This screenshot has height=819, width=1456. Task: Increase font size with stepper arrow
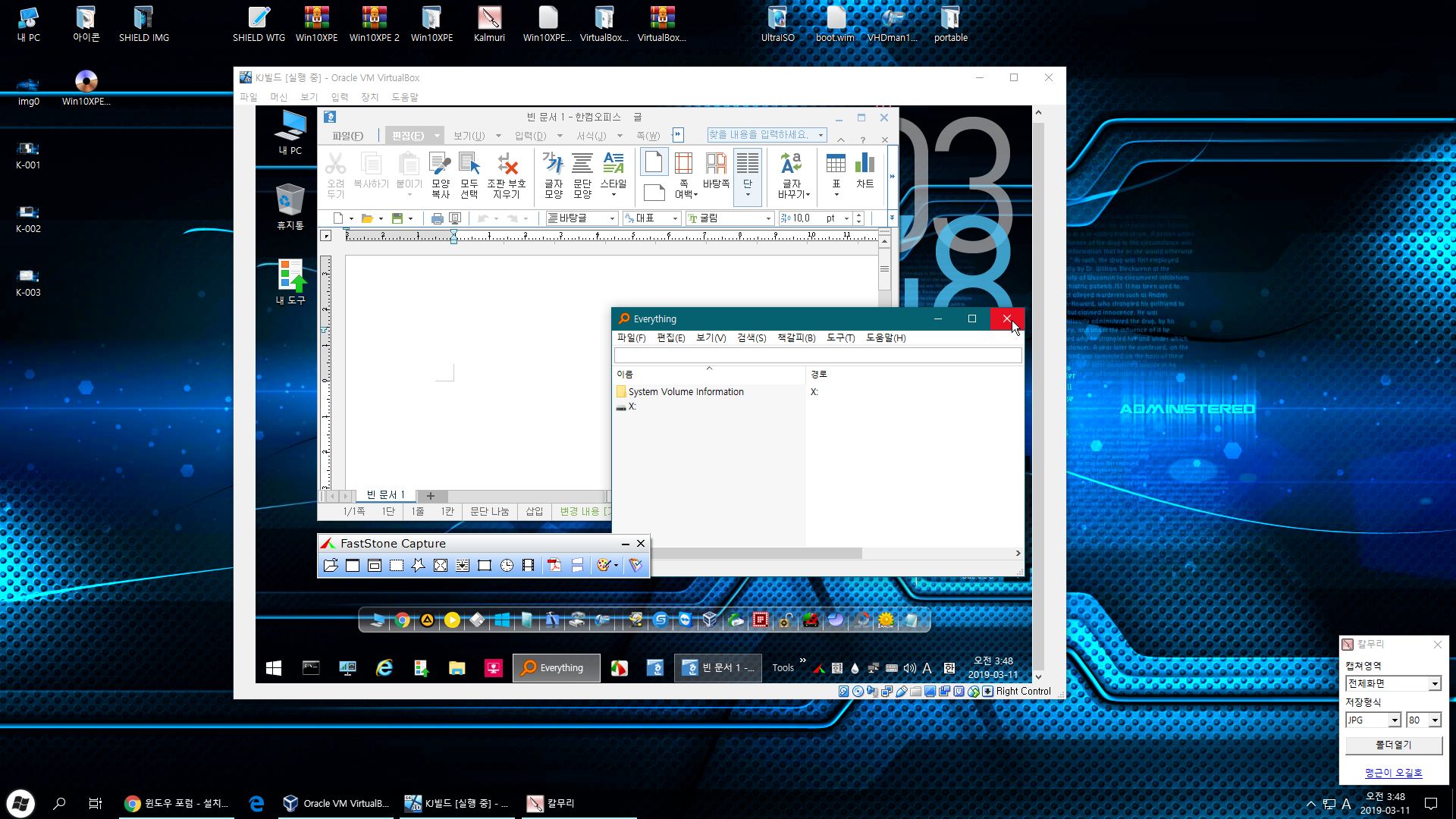click(x=858, y=215)
